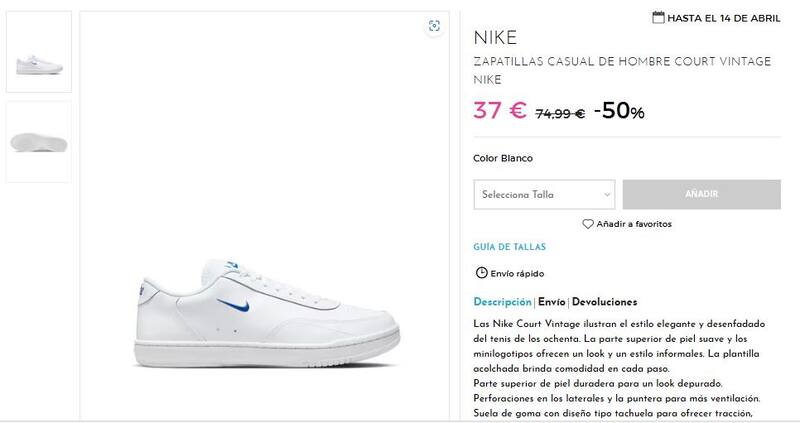
Task: Open the Selecciona Talla size dropdown
Action: click(x=543, y=194)
